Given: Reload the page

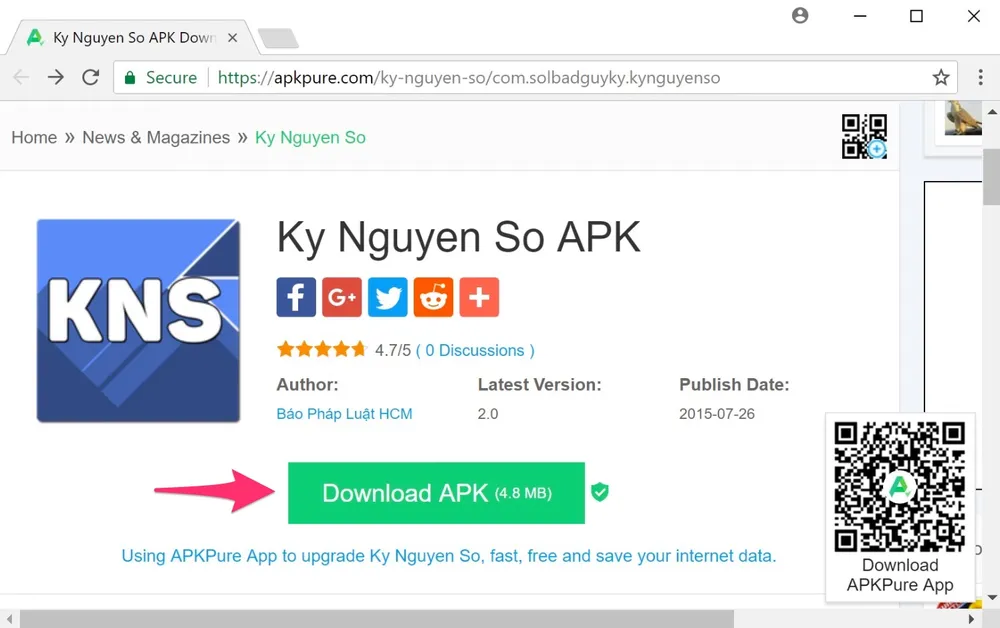Looking at the screenshot, I should (x=91, y=77).
